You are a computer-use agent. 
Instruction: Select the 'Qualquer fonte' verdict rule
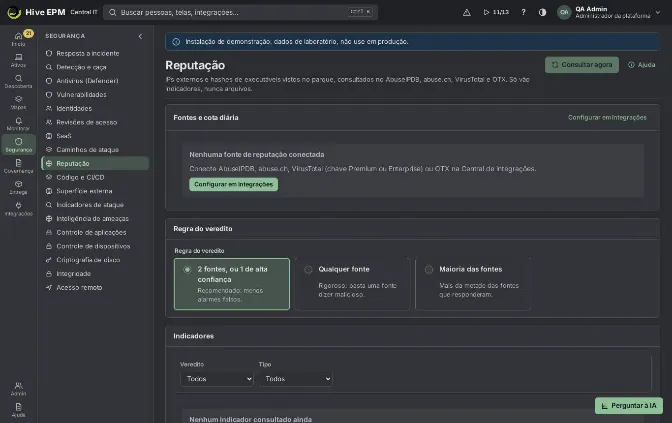pos(352,284)
